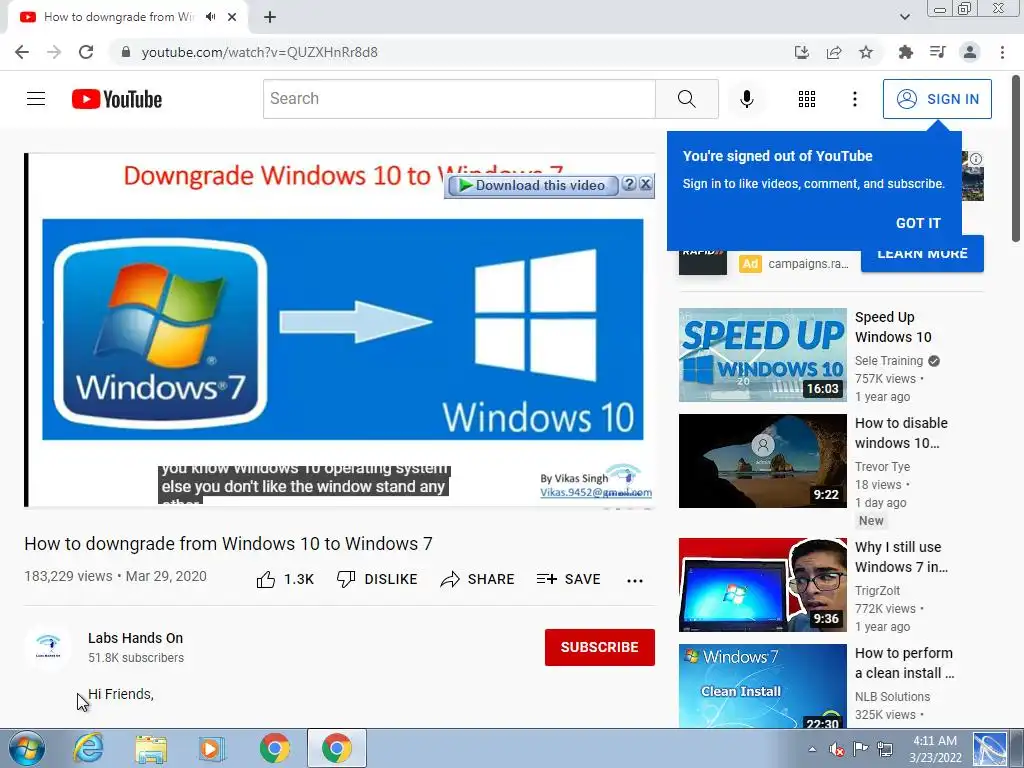Open the How to disable windows 10 thumbnail
The height and width of the screenshot is (768, 1024).
762,461
